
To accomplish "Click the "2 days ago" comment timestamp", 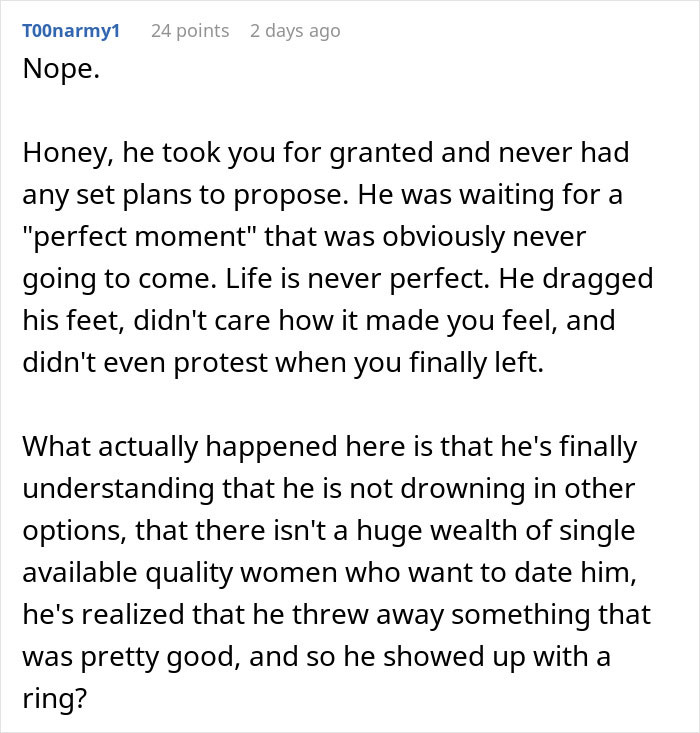I will click(295, 31).
